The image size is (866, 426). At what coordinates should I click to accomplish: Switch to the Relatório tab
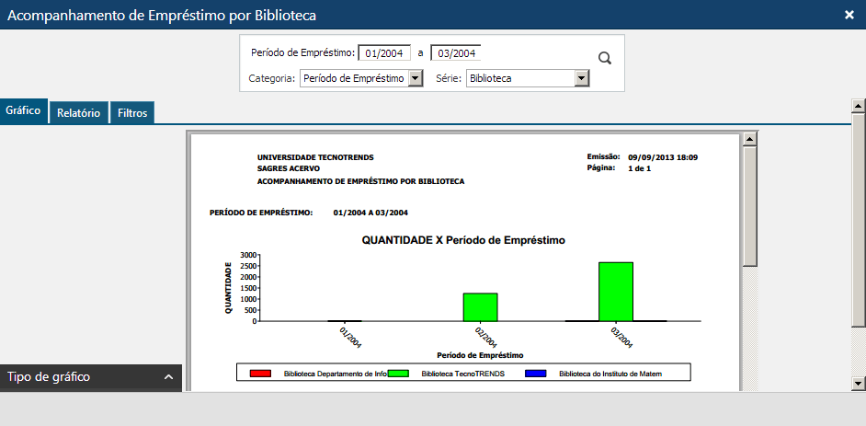pyautogui.click(x=78, y=113)
